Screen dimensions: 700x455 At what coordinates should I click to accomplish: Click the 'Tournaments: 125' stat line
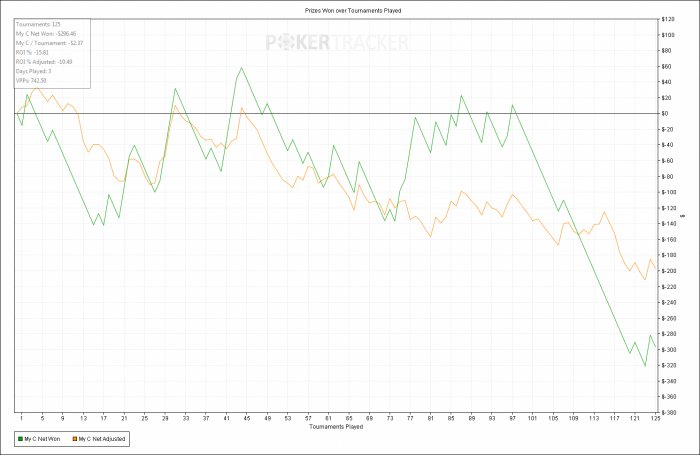[38, 24]
